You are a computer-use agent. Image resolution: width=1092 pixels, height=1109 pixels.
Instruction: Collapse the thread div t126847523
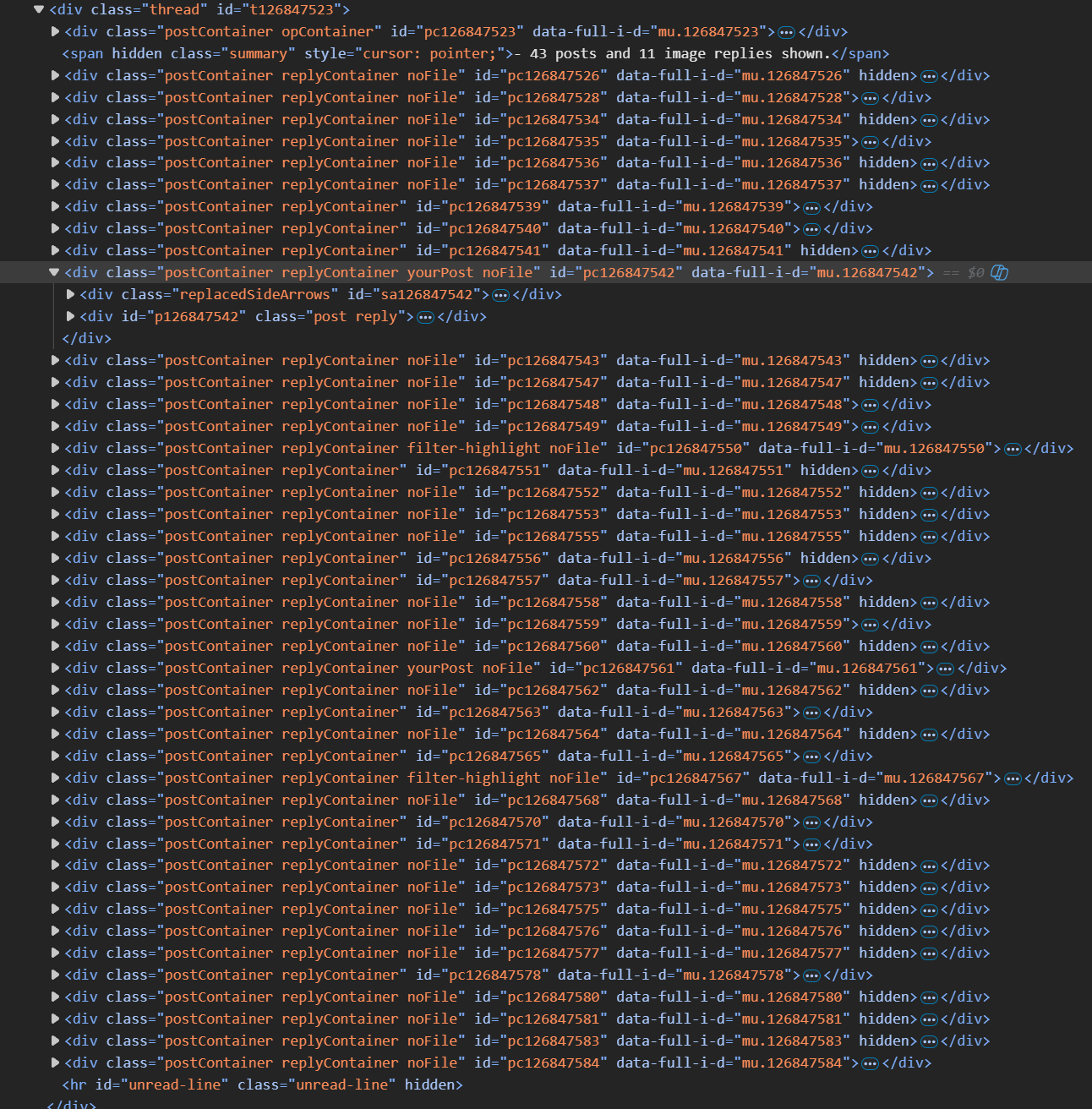tap(39, 10)
